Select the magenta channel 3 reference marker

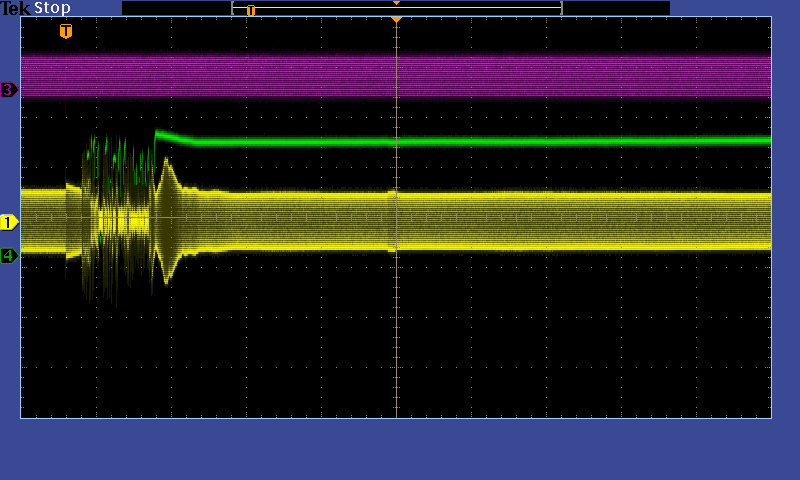point(9,90)
